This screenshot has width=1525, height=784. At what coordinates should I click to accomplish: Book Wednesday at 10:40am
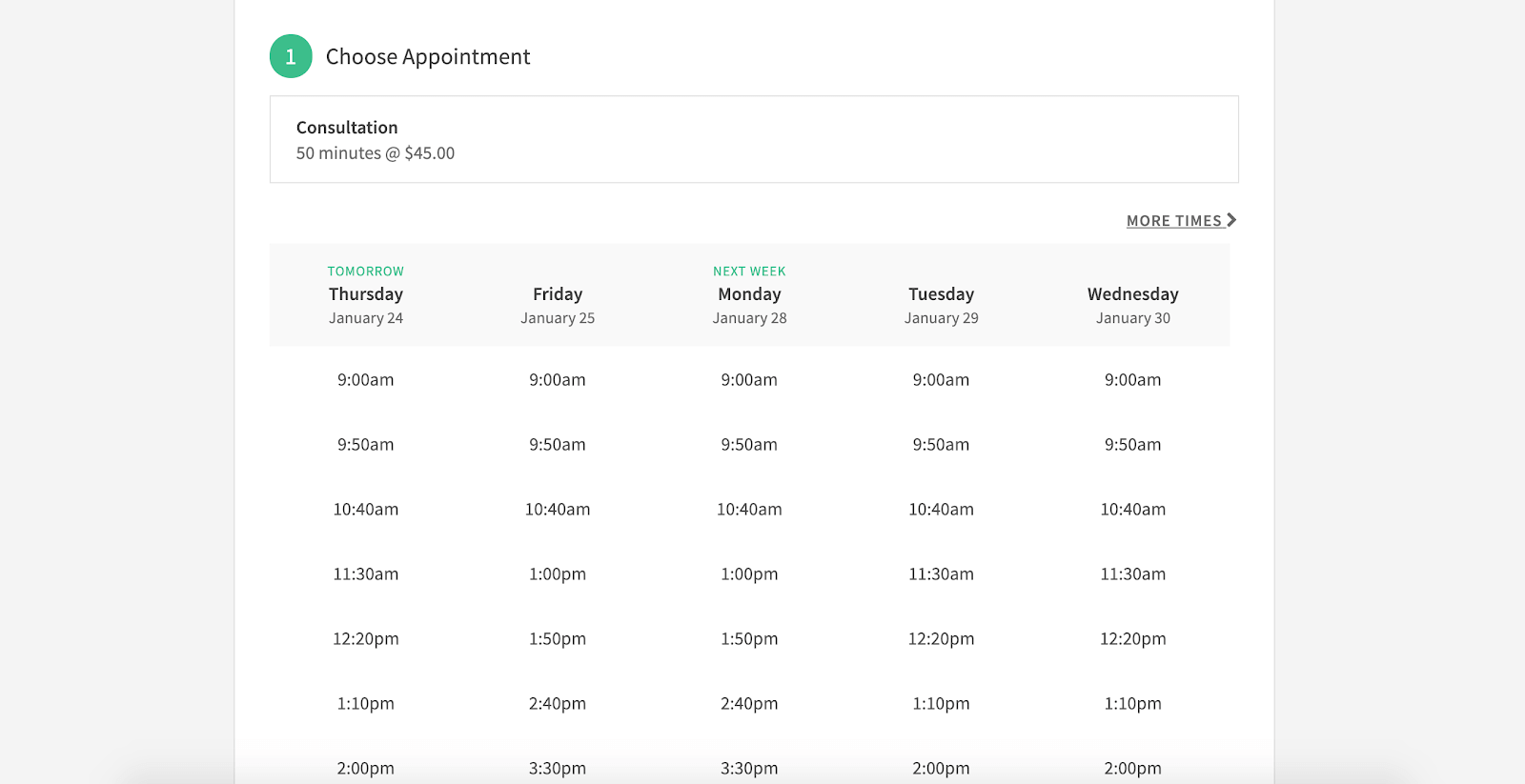tap(1132, 510)
